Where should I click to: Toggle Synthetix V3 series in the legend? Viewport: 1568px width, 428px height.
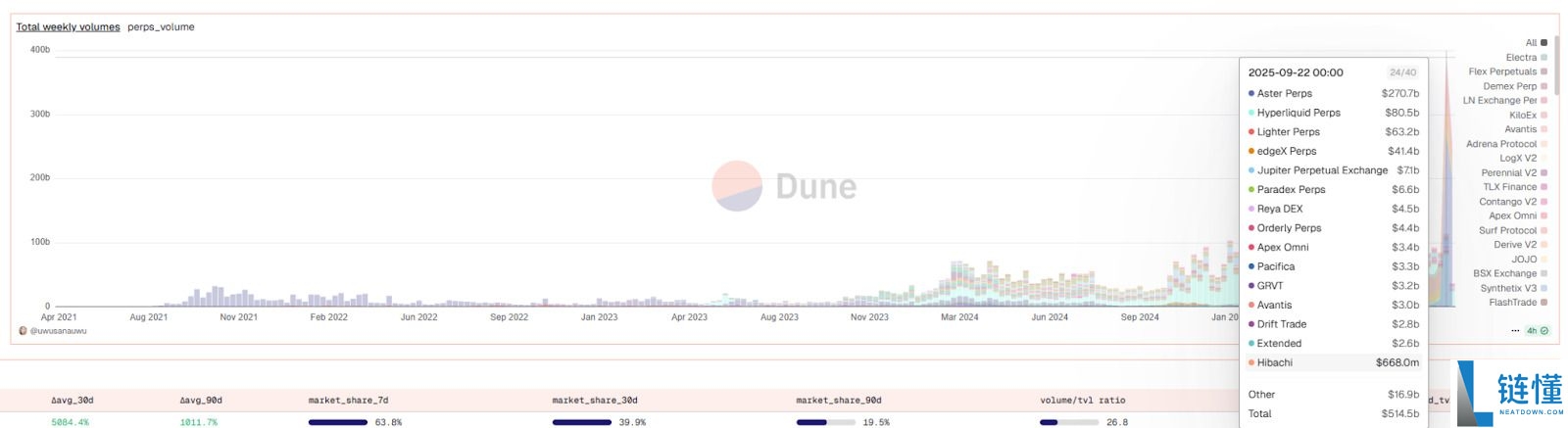click(x=1513, y=288)
